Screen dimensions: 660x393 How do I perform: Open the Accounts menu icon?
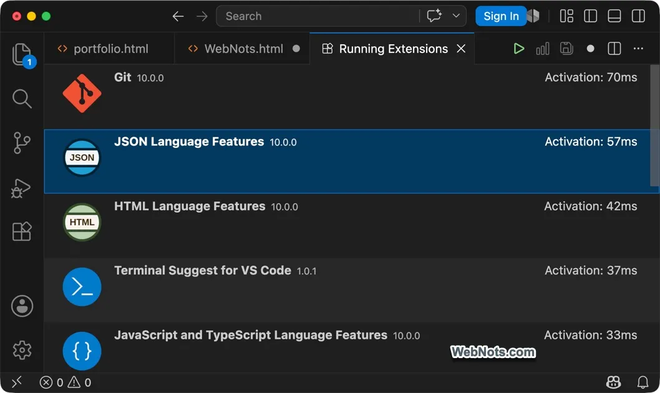[22, 306]
